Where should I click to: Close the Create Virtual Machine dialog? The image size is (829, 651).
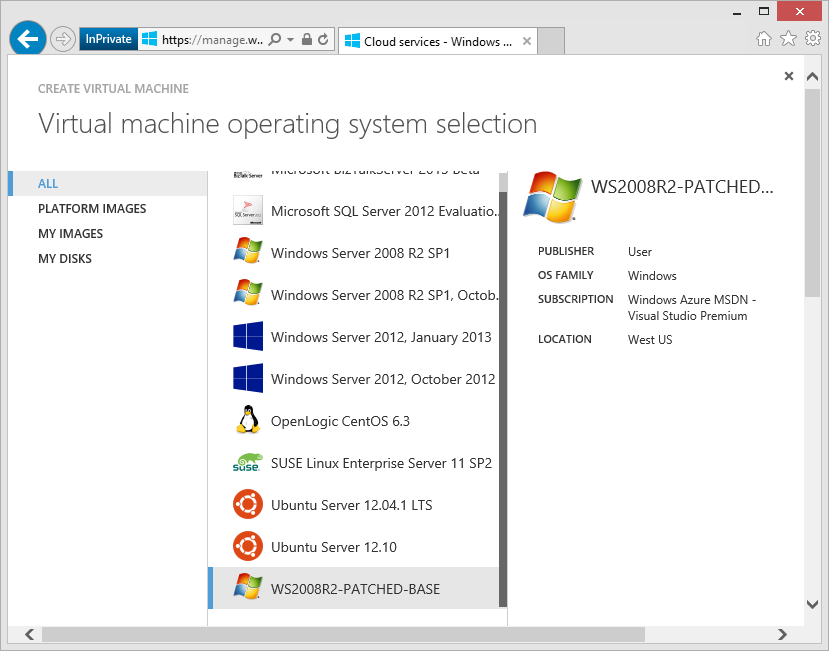click(788, 76)
